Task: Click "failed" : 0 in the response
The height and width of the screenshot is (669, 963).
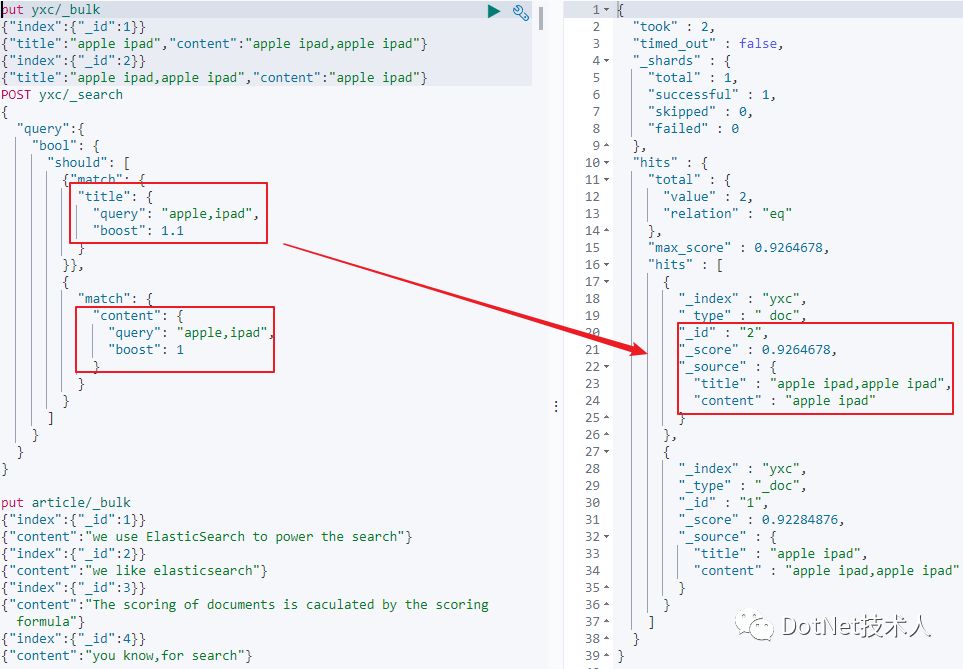Action: (693, 128)
